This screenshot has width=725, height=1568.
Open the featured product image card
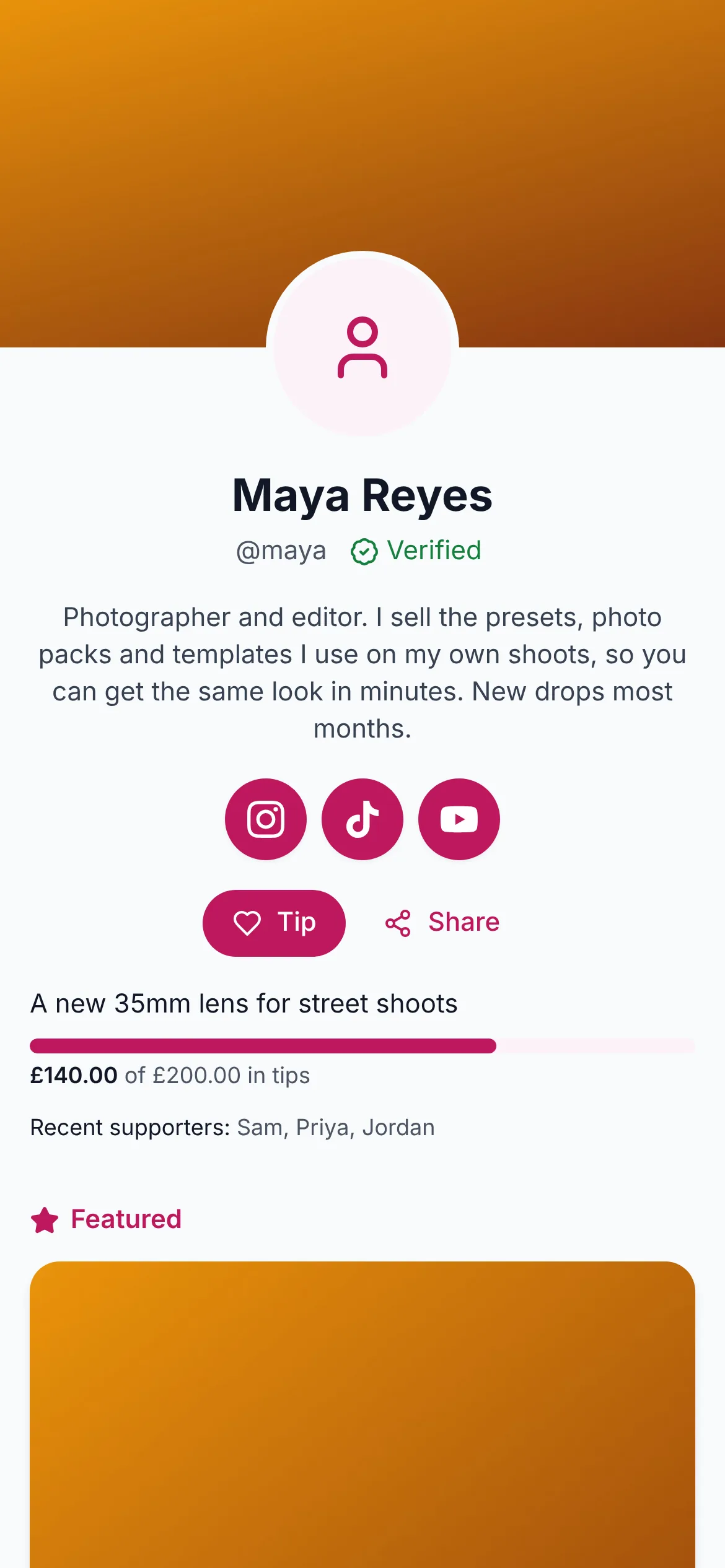coord(362,1414)
